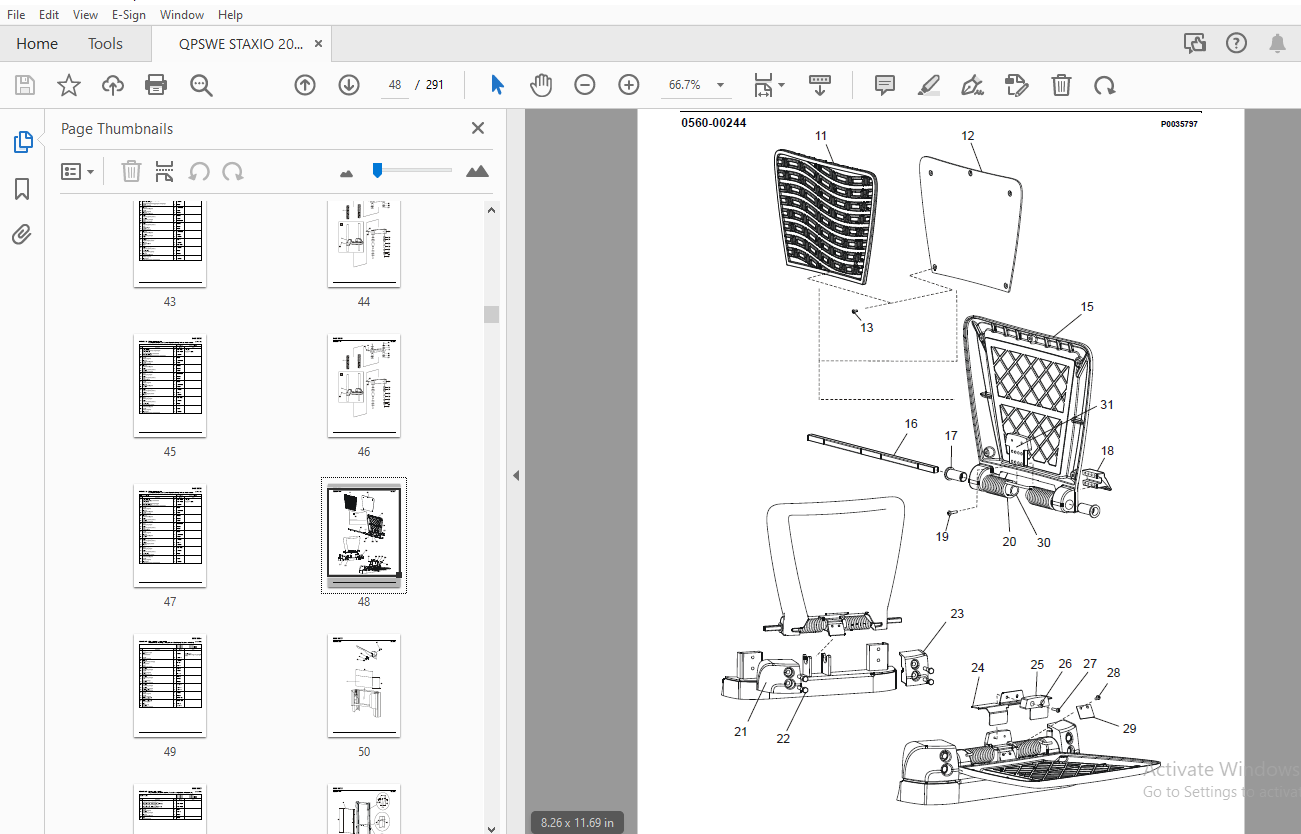Select the highlight text pen tool
Image resolution: width=1301 pixels, height=834 pixels.
[x=929, y=85]
